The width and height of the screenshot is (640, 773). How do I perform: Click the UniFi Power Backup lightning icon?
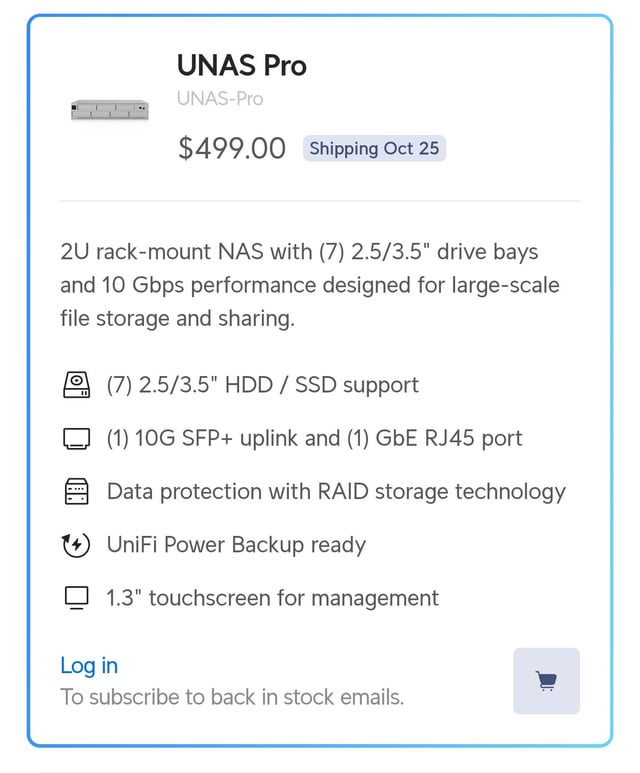pyautogui.click(x=77, y=545)
